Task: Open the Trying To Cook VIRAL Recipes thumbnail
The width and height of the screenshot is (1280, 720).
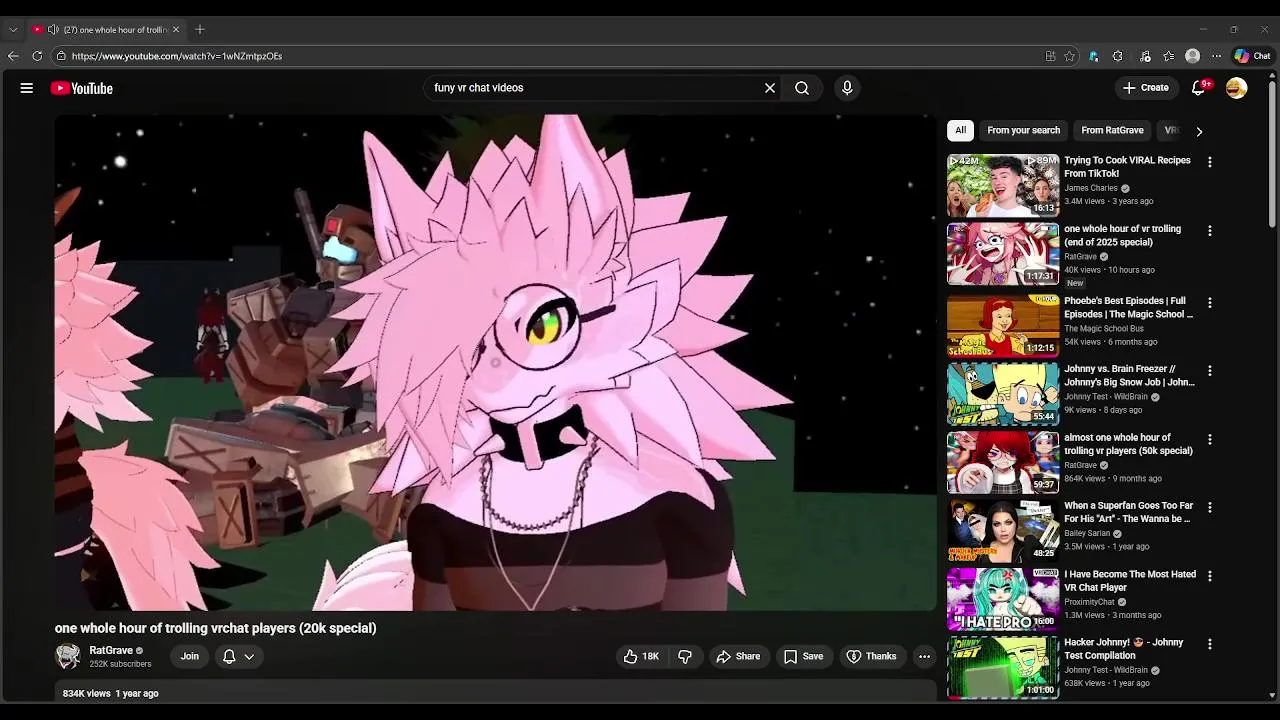Action: tap(1003, 185)
